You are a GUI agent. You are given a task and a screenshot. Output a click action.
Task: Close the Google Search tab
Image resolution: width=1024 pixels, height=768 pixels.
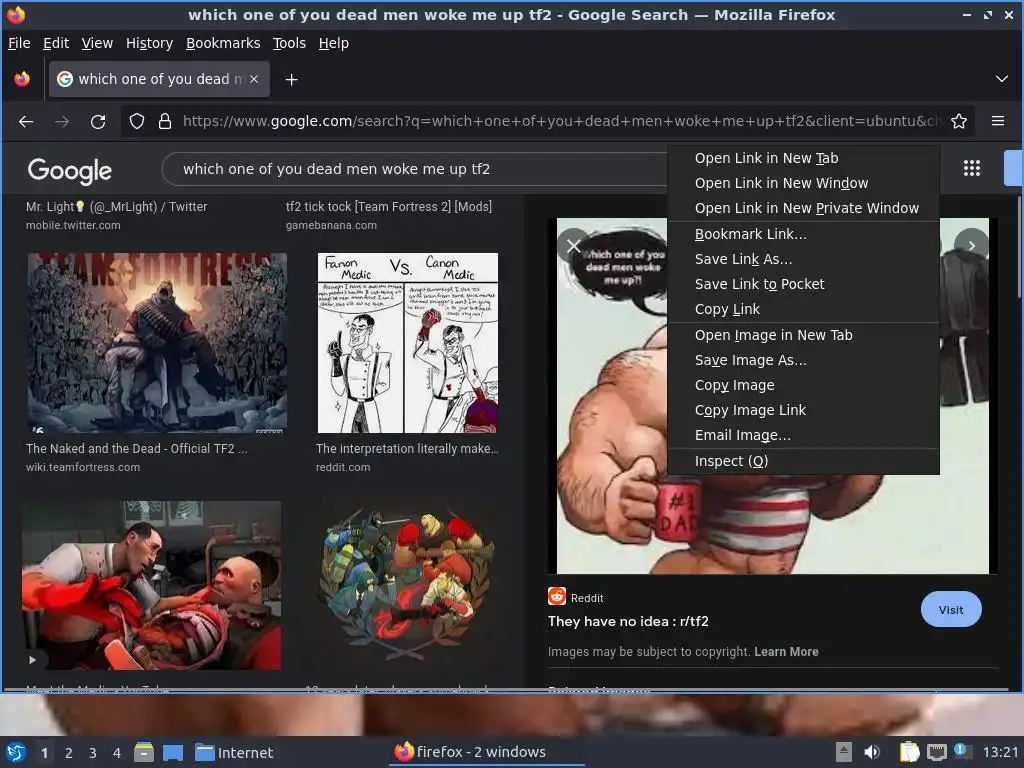click(x=254, y=79)
